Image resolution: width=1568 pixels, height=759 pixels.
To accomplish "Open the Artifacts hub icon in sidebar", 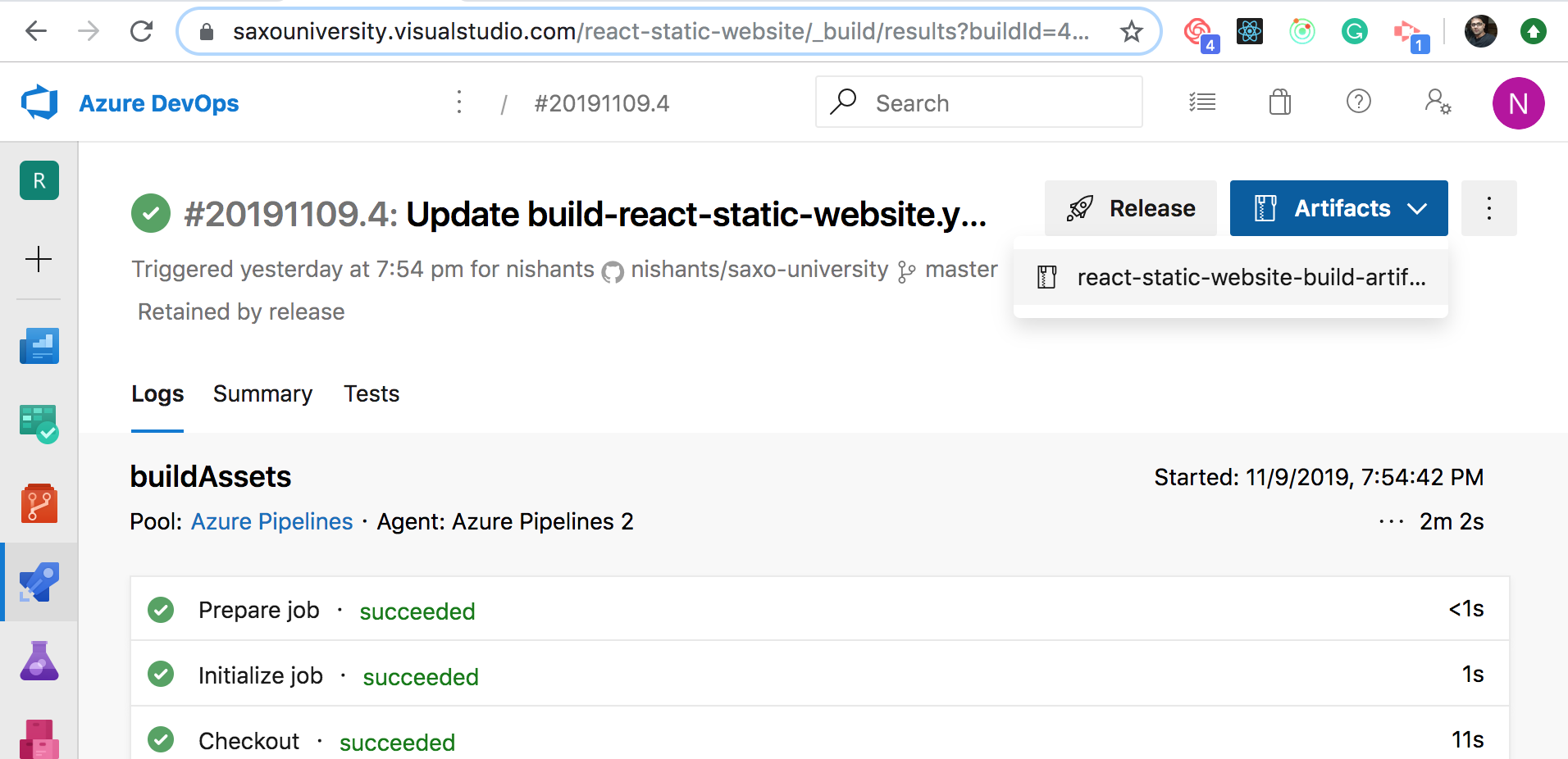I will [x=39, y=739].
